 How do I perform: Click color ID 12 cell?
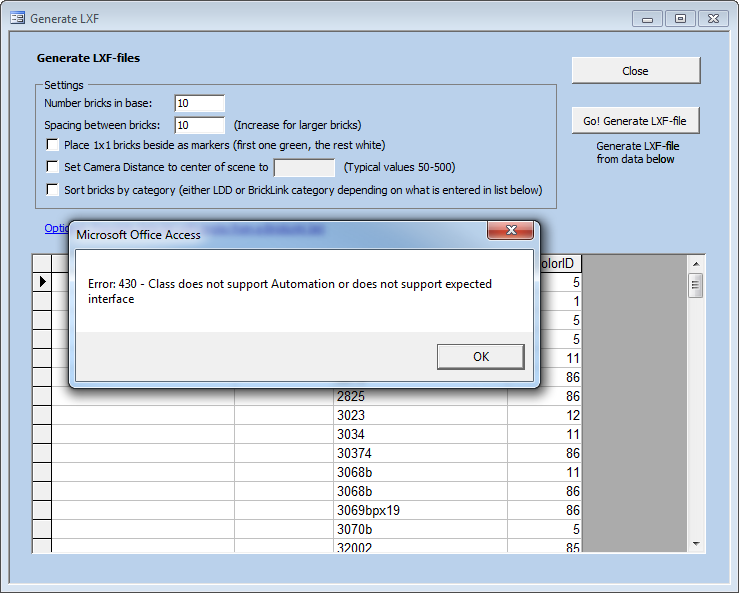click(x=544, y=415)
